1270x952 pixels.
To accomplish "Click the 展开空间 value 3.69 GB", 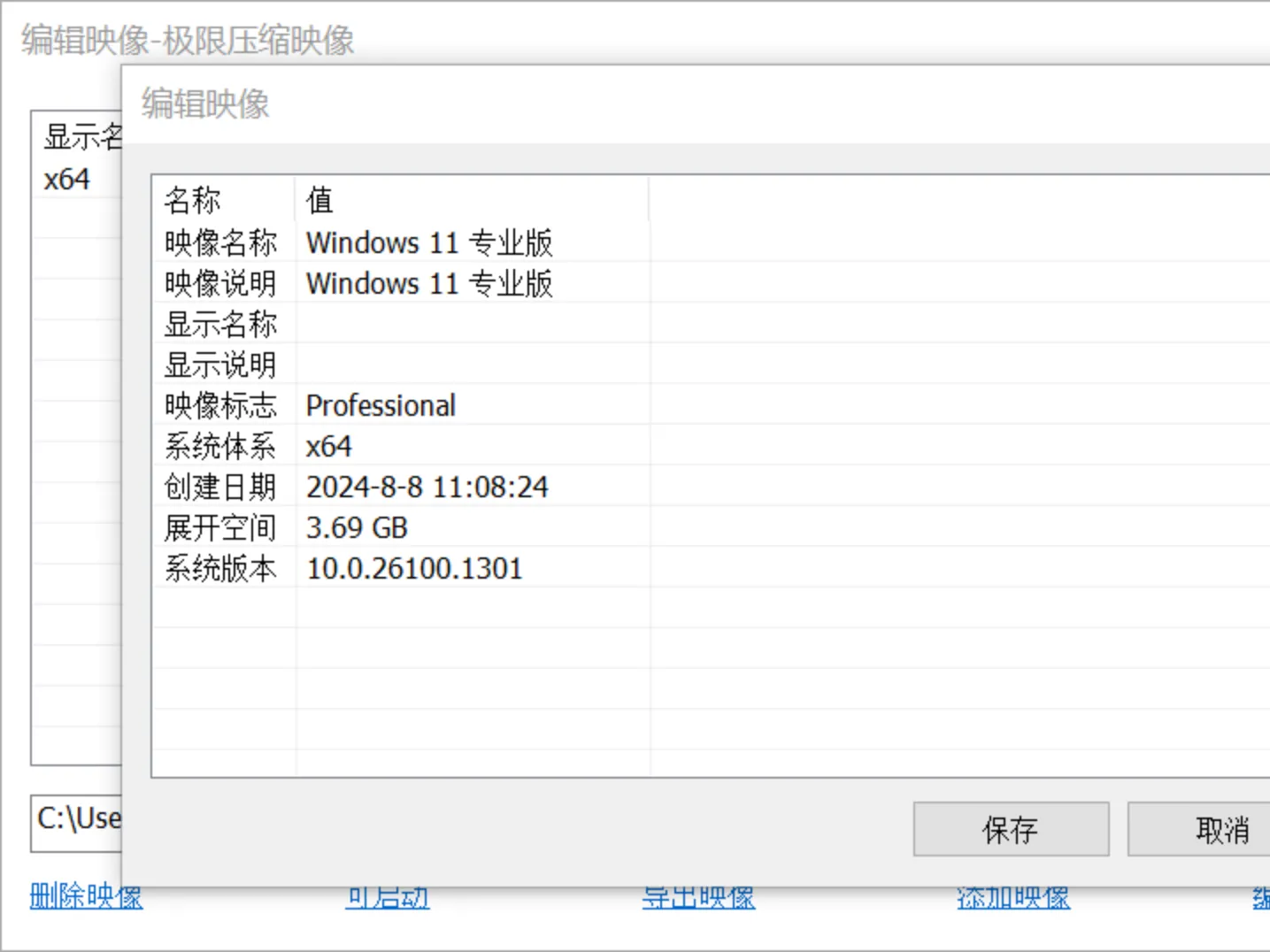I will [x=357, y=527].
